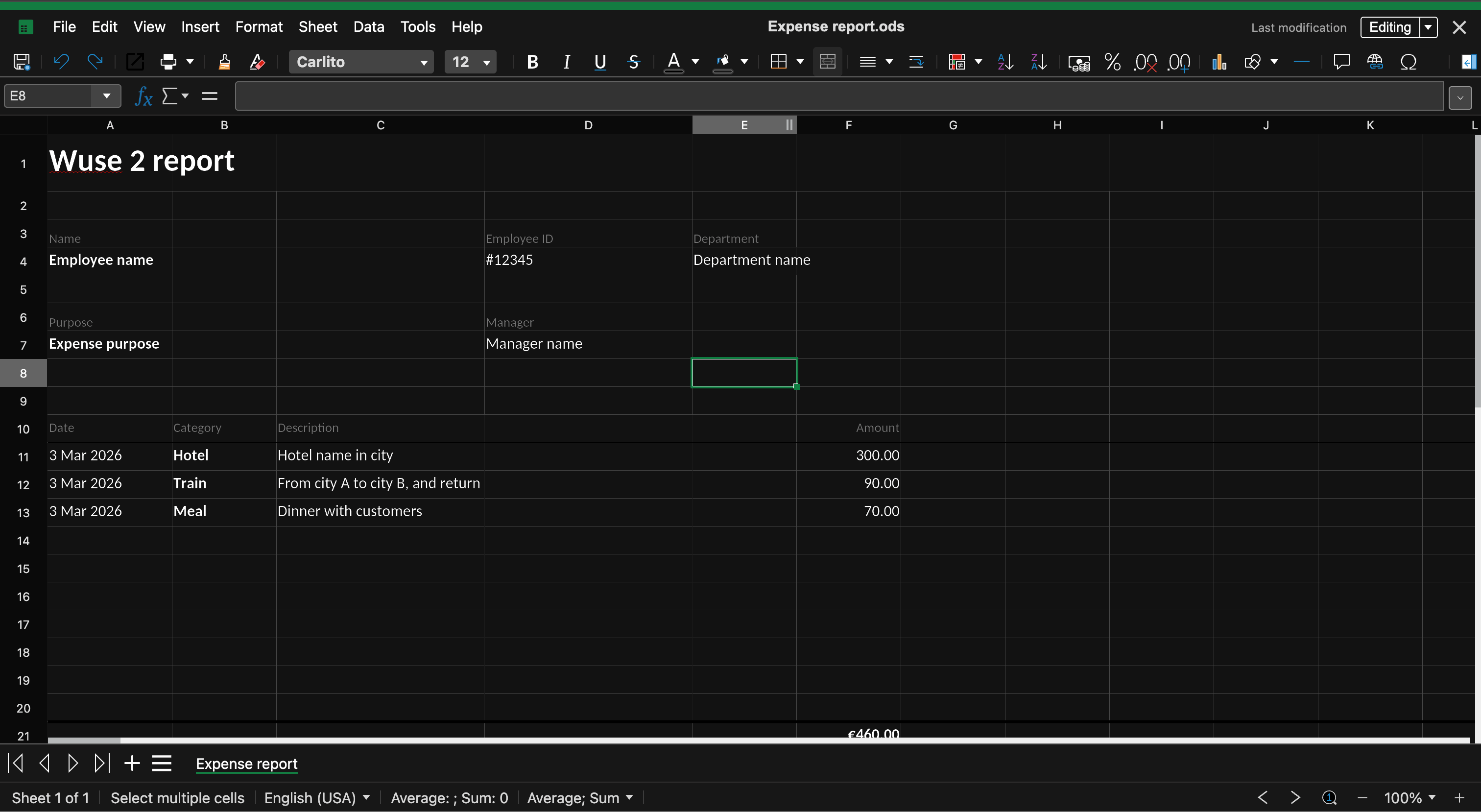Format selection as currency
This screenshot has height=812, width=1481.
(1079, 62)
